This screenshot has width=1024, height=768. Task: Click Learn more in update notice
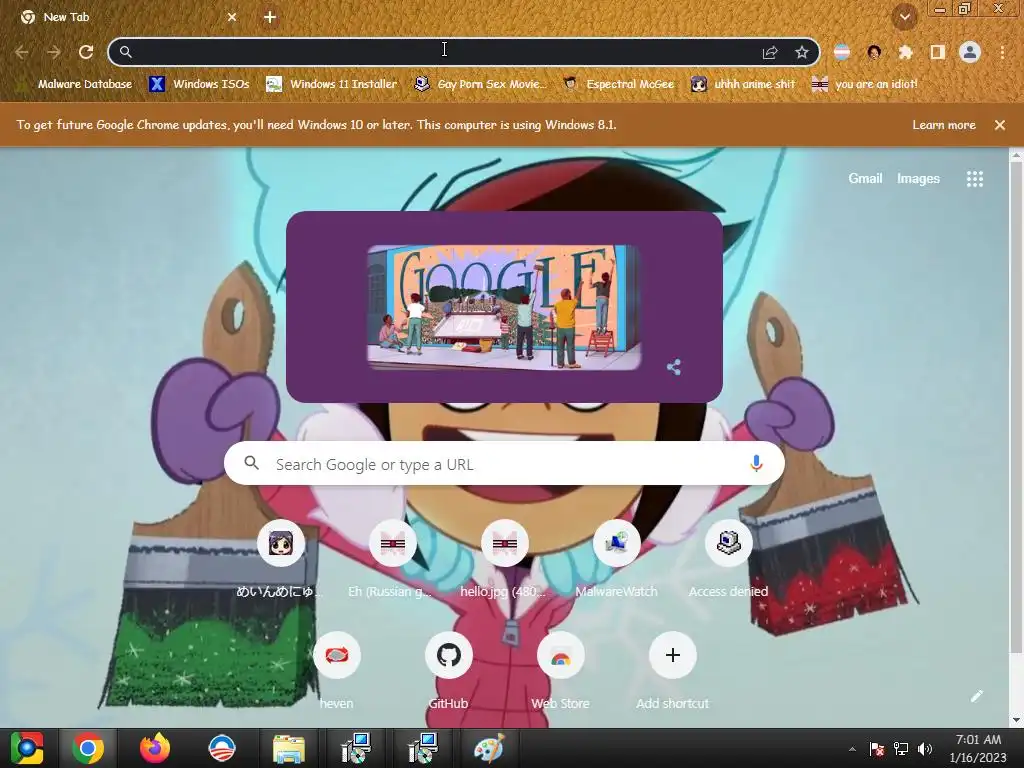point(944,125)
